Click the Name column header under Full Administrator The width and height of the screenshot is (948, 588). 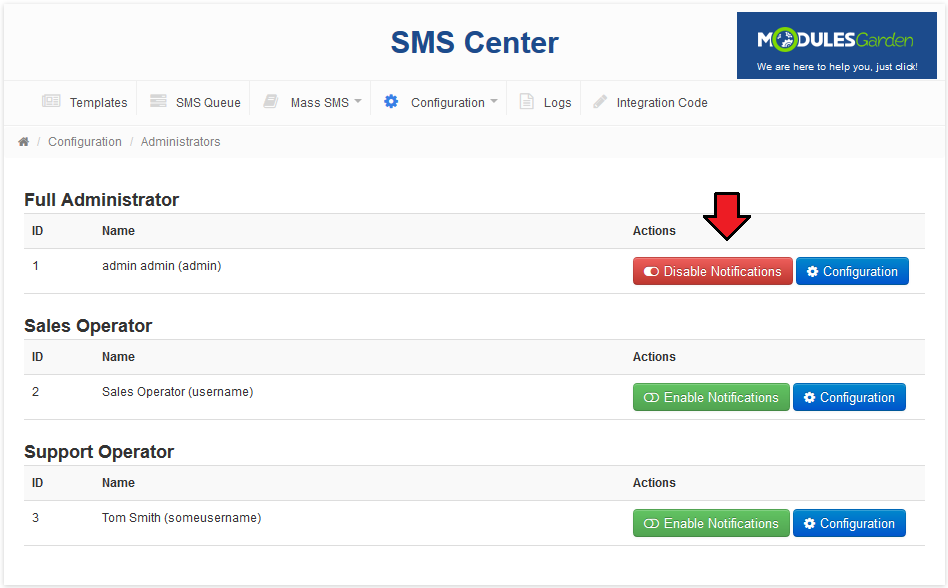click(x=118, y=231)
